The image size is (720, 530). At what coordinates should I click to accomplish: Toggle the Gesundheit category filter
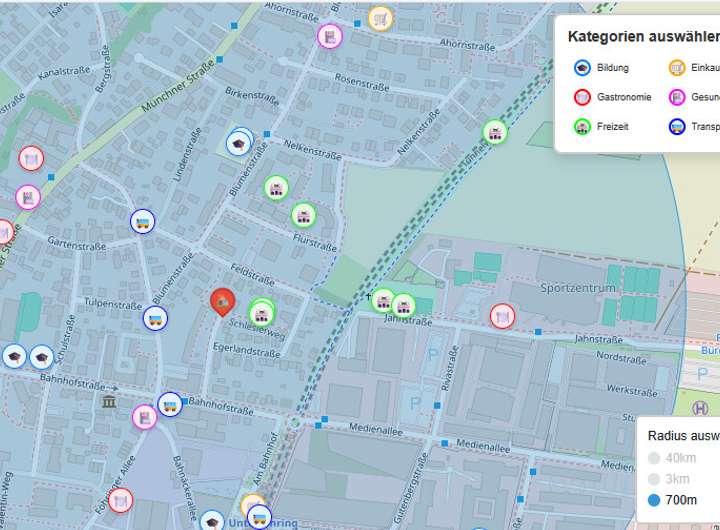[694, 97]
